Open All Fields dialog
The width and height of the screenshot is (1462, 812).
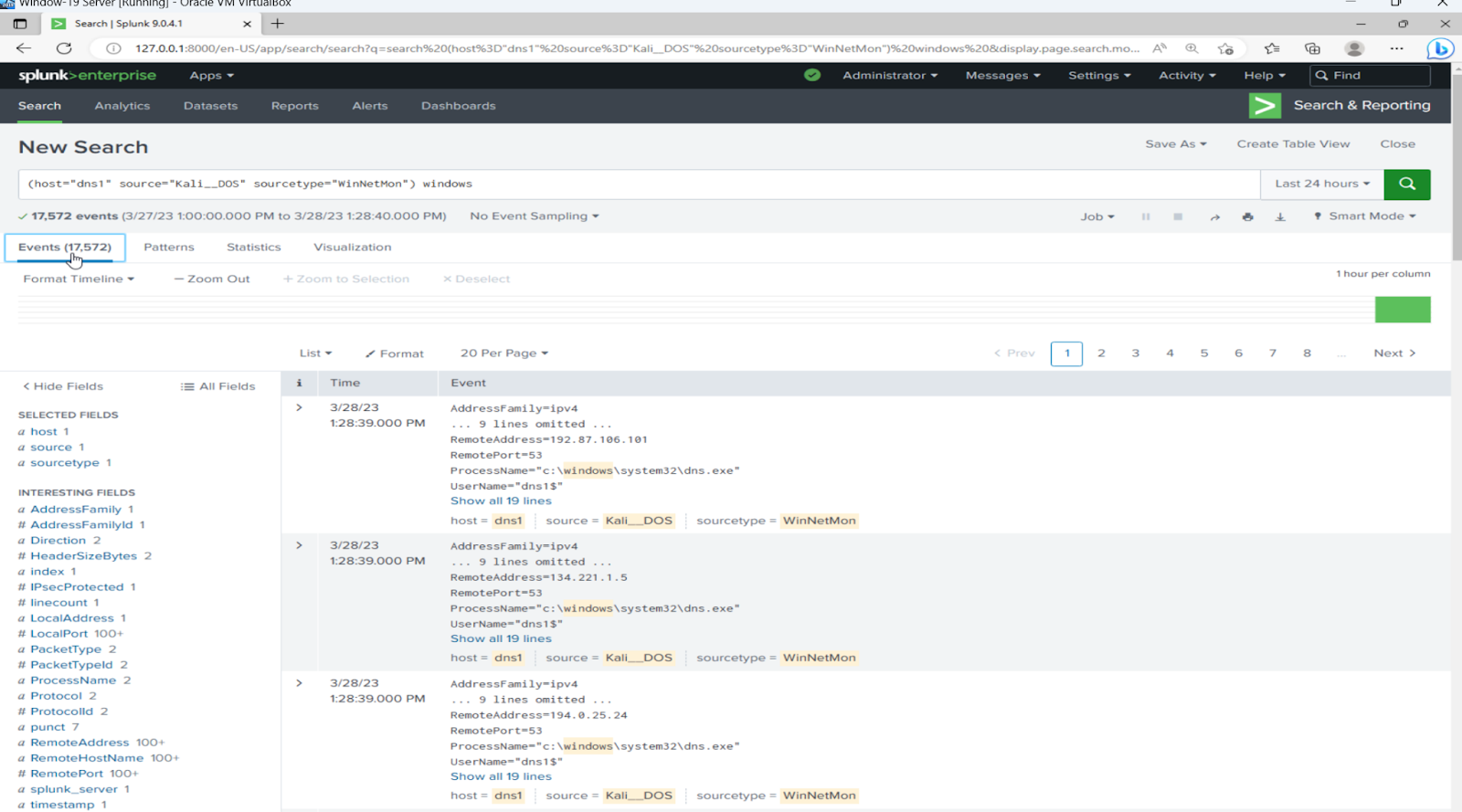[218, 386]
